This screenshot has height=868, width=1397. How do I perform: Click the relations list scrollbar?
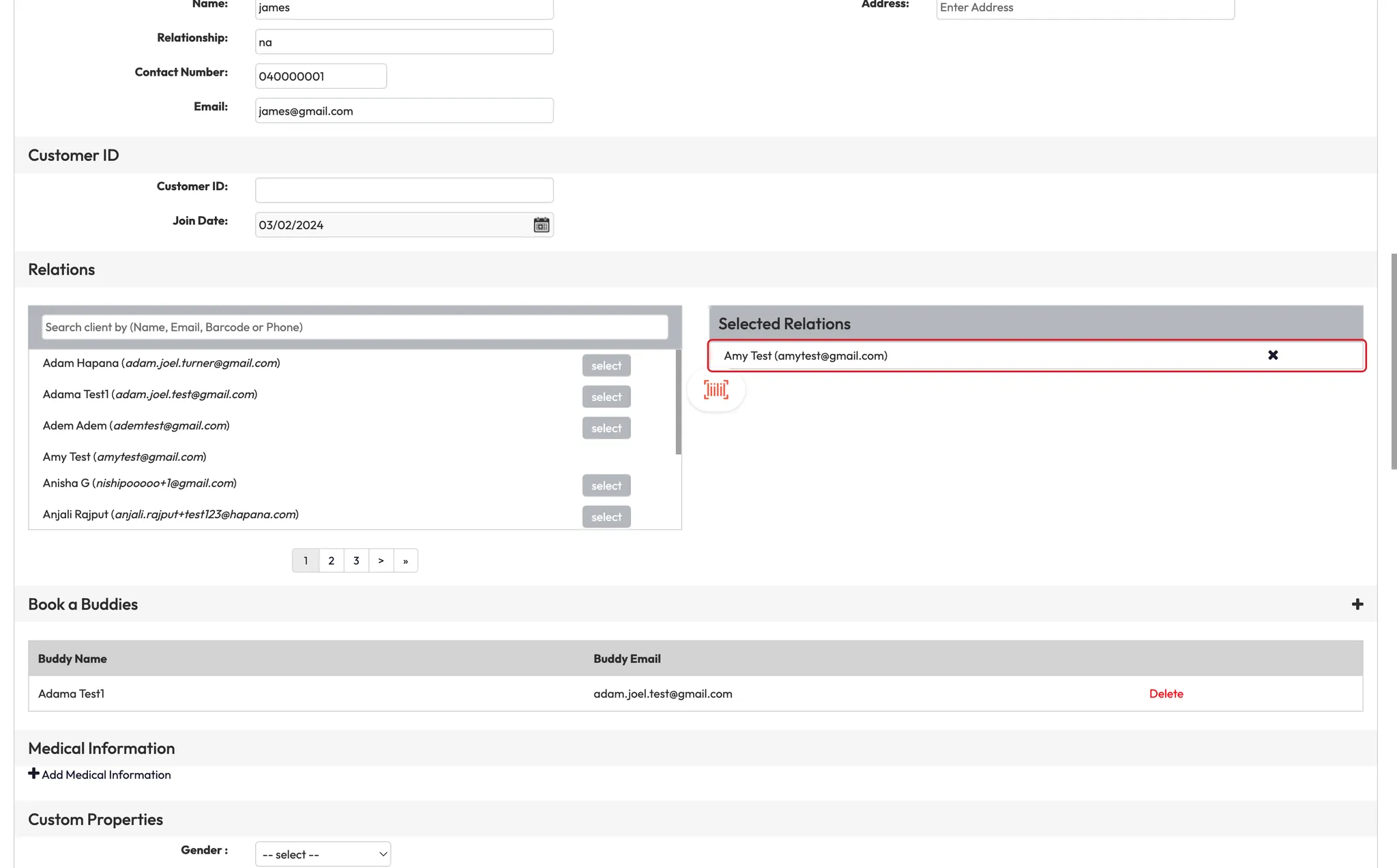click(x=678, y=402)
